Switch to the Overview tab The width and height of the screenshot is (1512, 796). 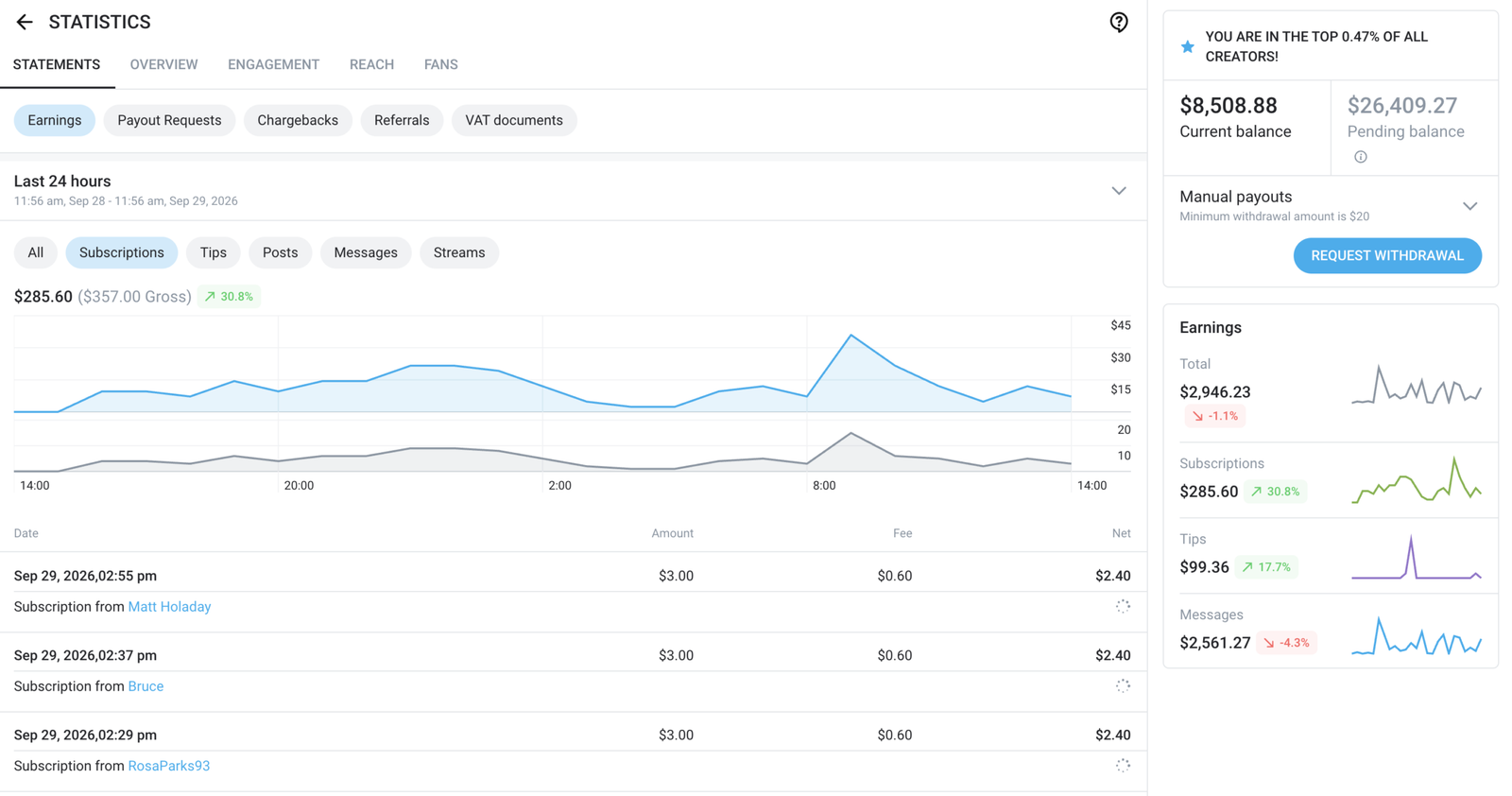[163, 64]
